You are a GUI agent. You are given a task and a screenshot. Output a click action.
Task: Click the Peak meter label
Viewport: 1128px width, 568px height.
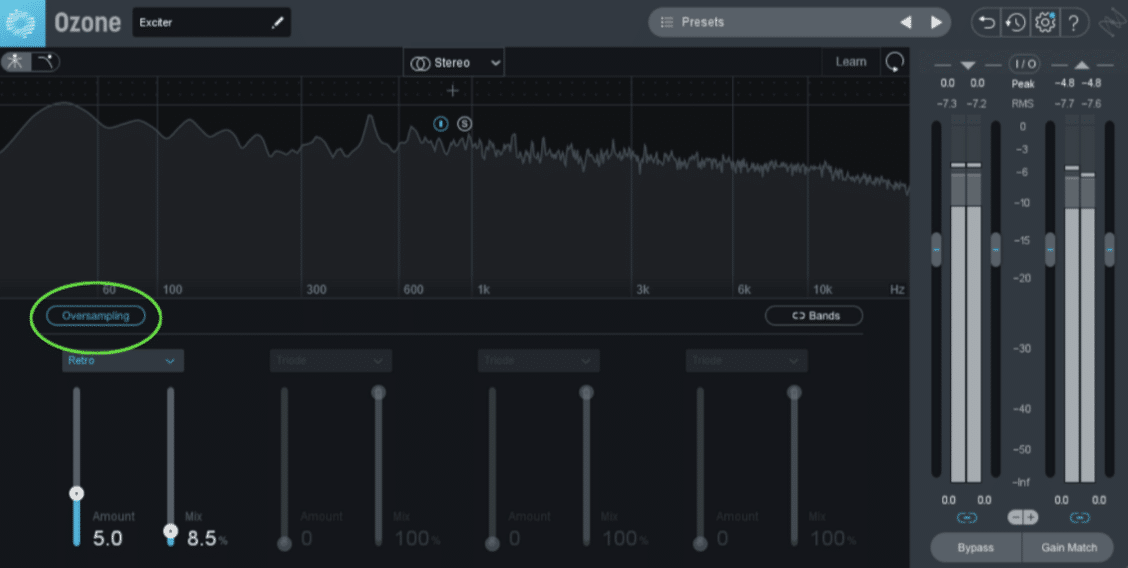(x=1023, y=84)
